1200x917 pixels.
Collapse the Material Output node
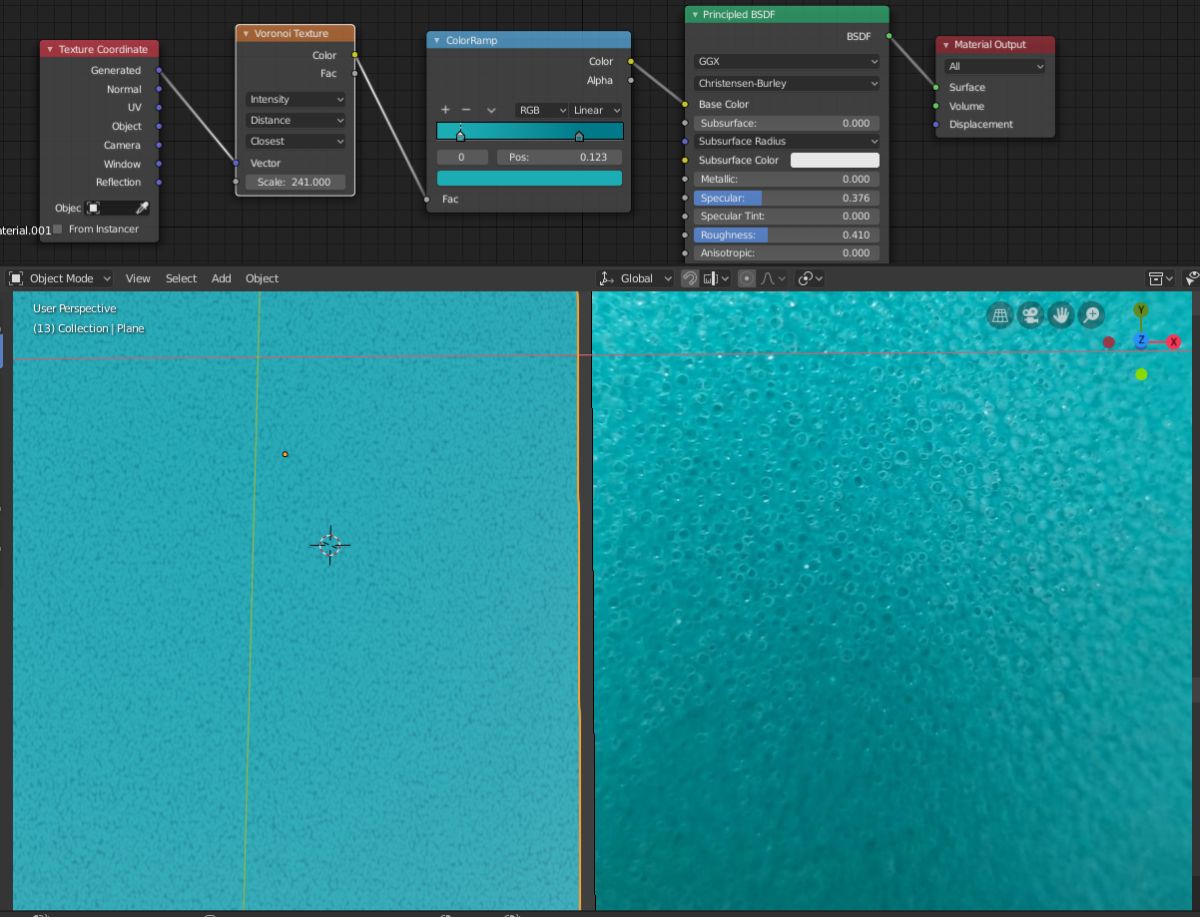click(946, 45)
